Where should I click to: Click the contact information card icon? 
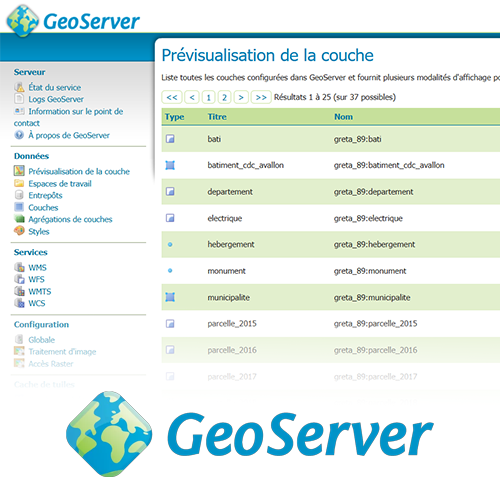[19, 111]
